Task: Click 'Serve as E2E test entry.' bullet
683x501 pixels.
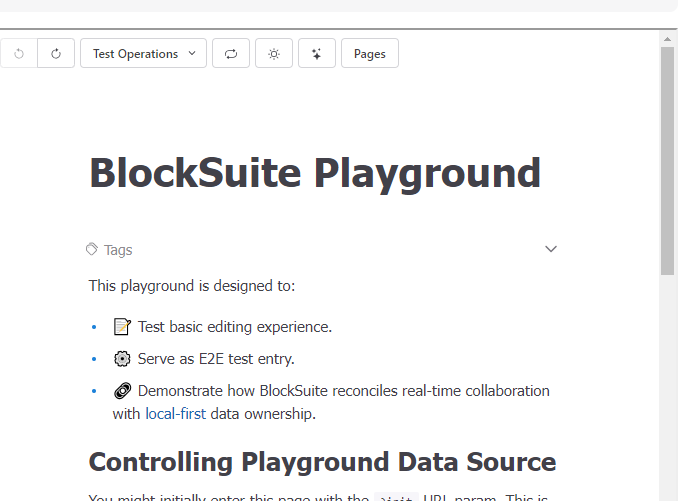Action: (x=216, y=359)
